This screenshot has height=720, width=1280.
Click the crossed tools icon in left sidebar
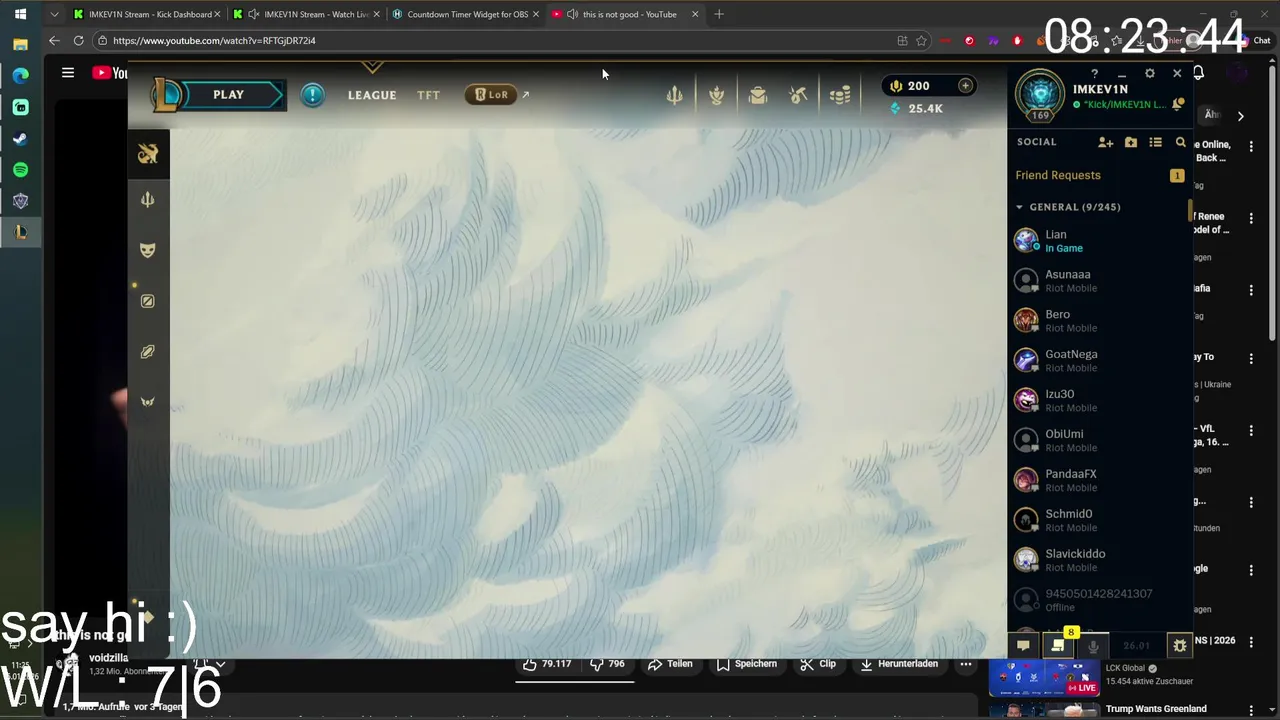pos(148,153)
